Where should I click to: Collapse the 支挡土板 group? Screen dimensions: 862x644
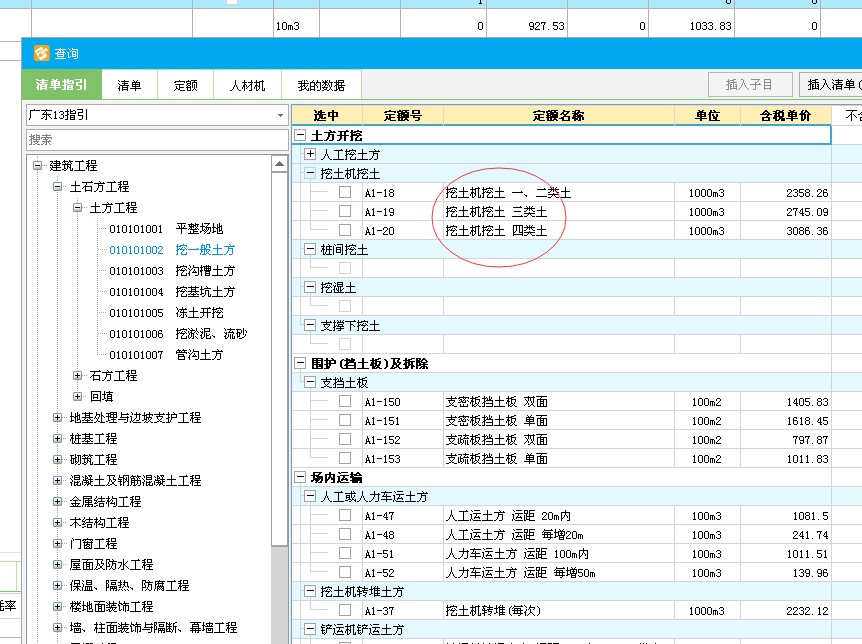tap(310, 382)
